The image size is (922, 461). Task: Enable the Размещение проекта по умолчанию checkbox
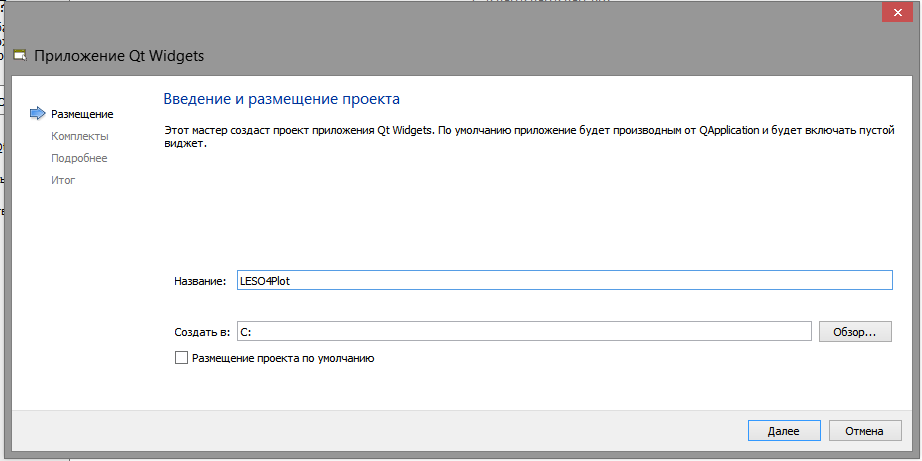click(x=181, y=358)
